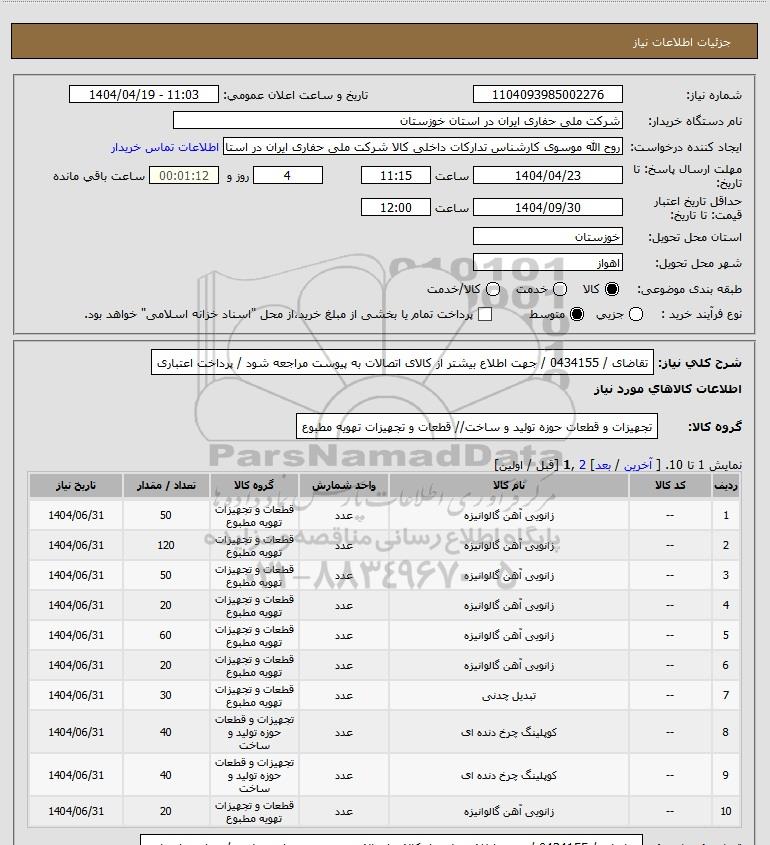The image size is (770, 845).
Task: Click اطلاعات کالاهای مورد نیاز section heading
Action: [668, 389]
